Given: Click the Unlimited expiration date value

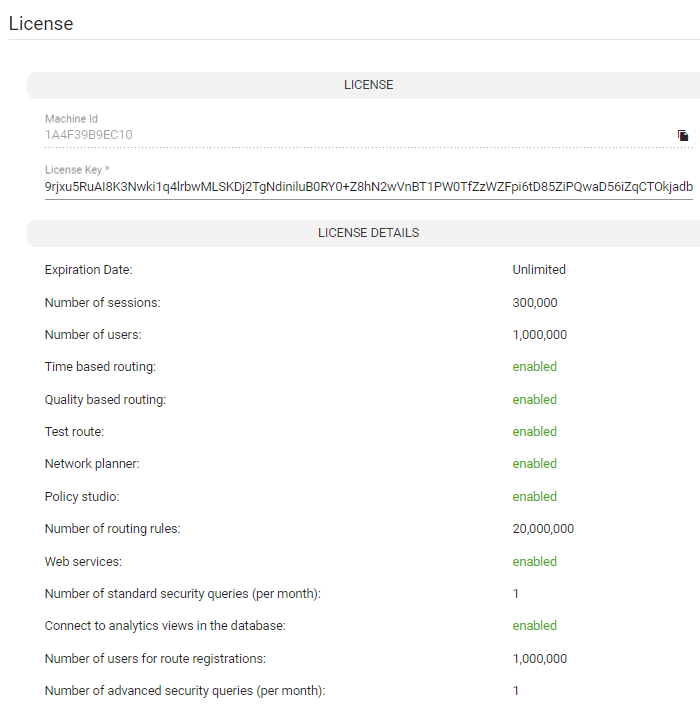Looking at the screenshot, I should click(539, 270).
